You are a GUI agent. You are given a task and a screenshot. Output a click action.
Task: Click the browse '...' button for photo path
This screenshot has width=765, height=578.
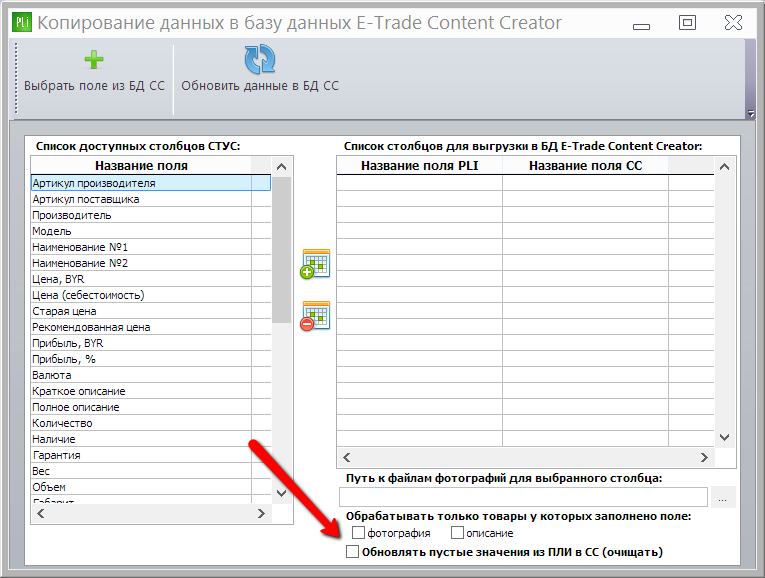pyautogui.click(x=723, y=497)
